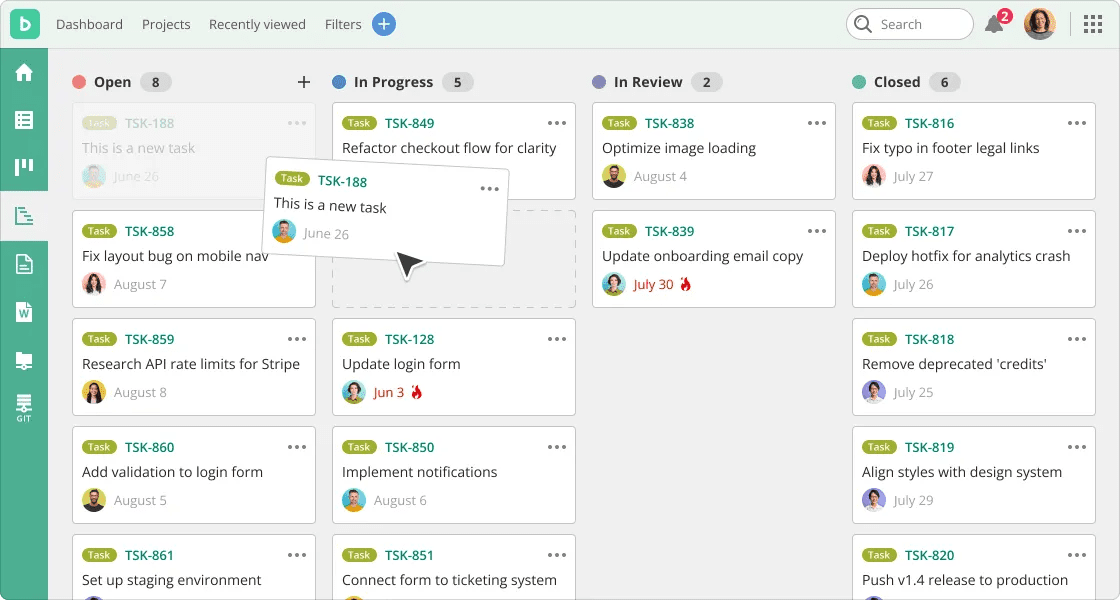Screen dimensions: 1120x600
Task: Open the notifications bell
Action: (994, 24)
